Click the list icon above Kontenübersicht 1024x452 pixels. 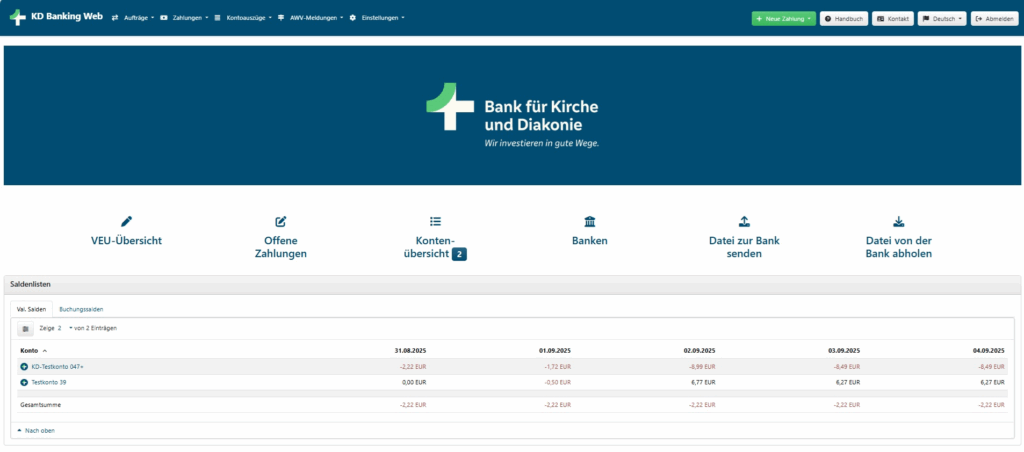coord(436,221)
